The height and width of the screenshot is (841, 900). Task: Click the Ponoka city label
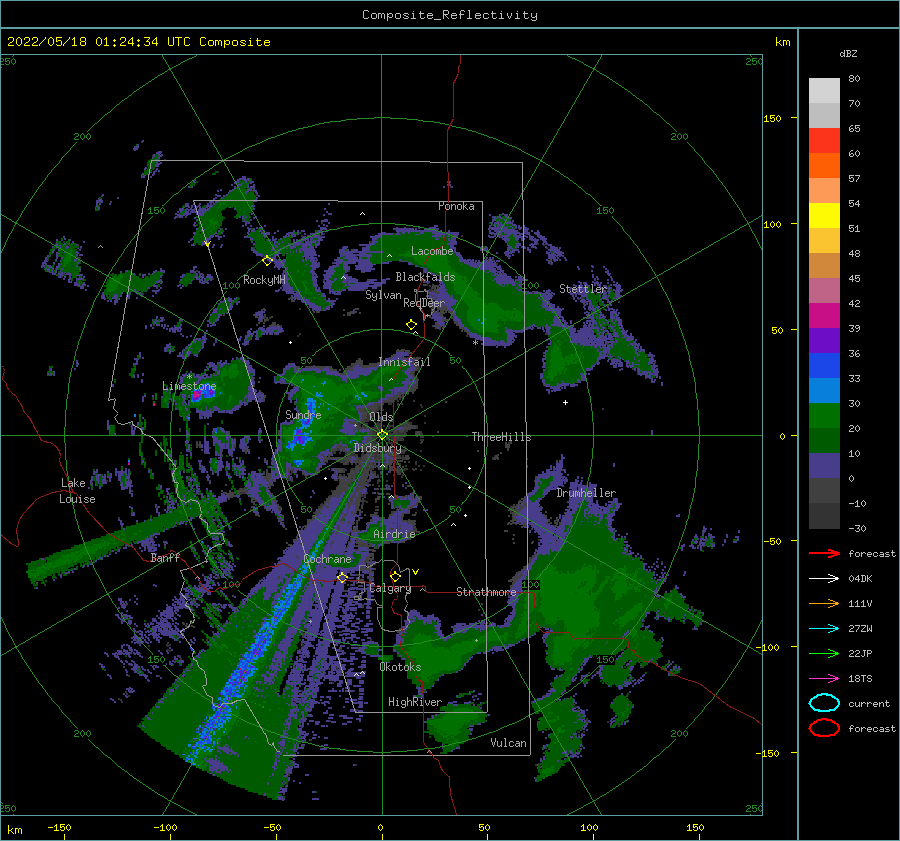click(456, 206)
